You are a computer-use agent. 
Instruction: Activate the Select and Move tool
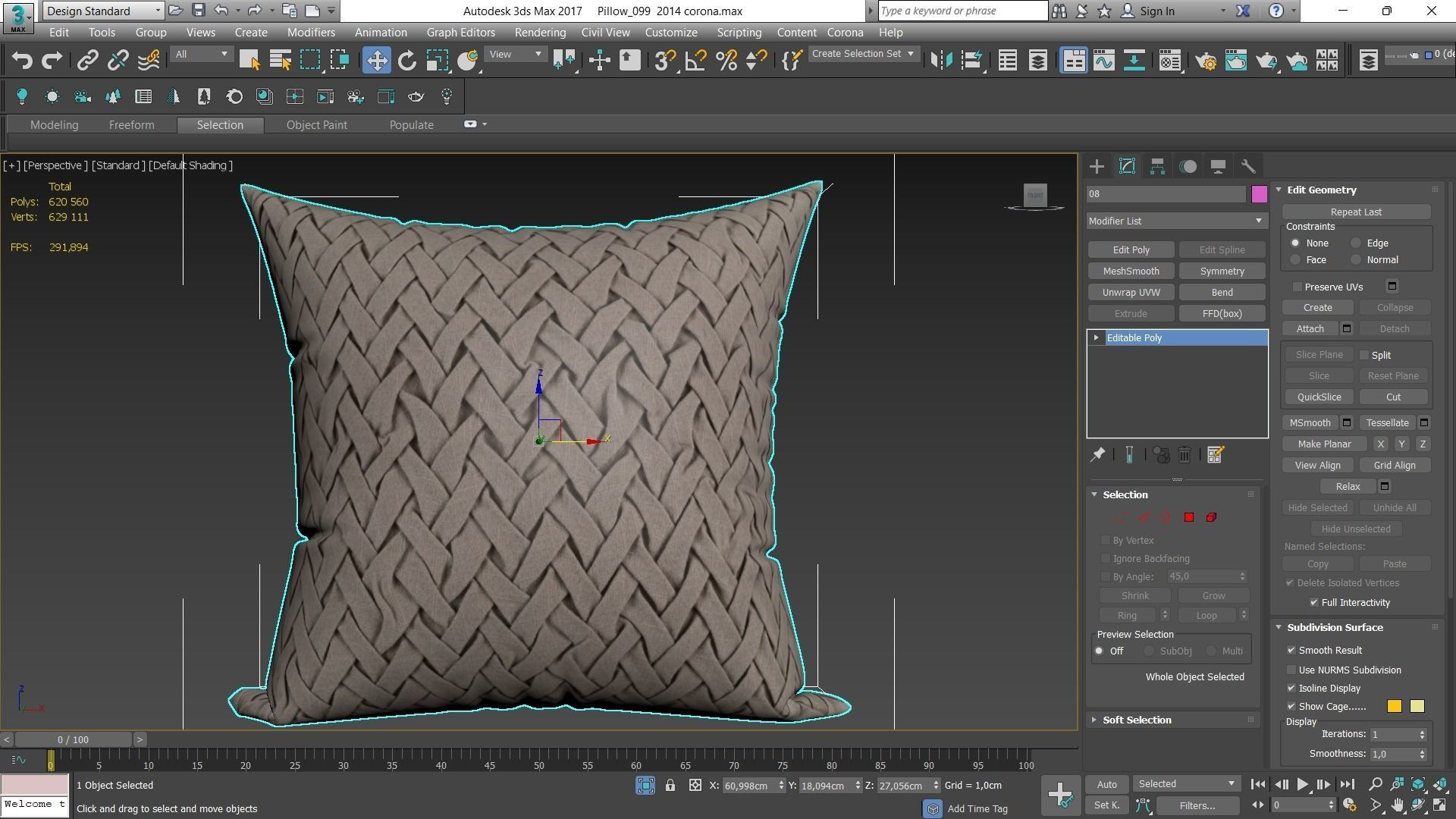[377, 61]
